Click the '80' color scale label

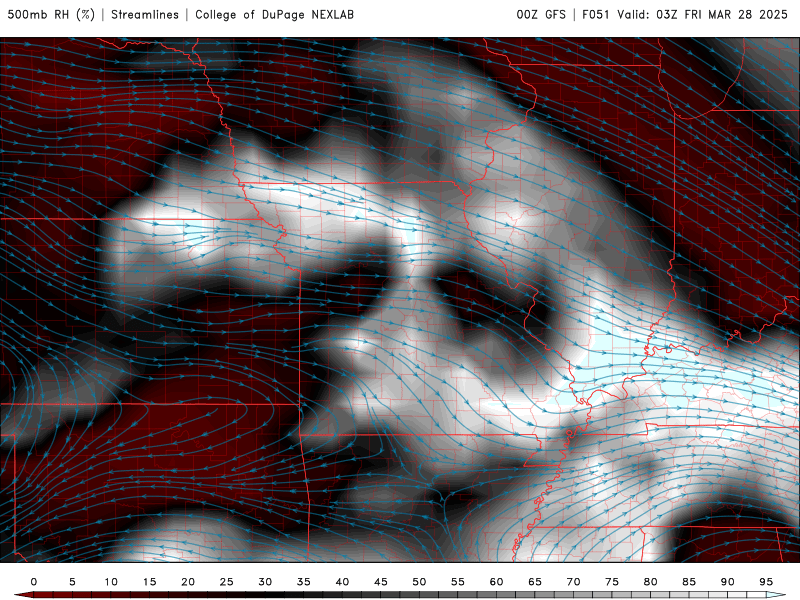tap(650, 582)
